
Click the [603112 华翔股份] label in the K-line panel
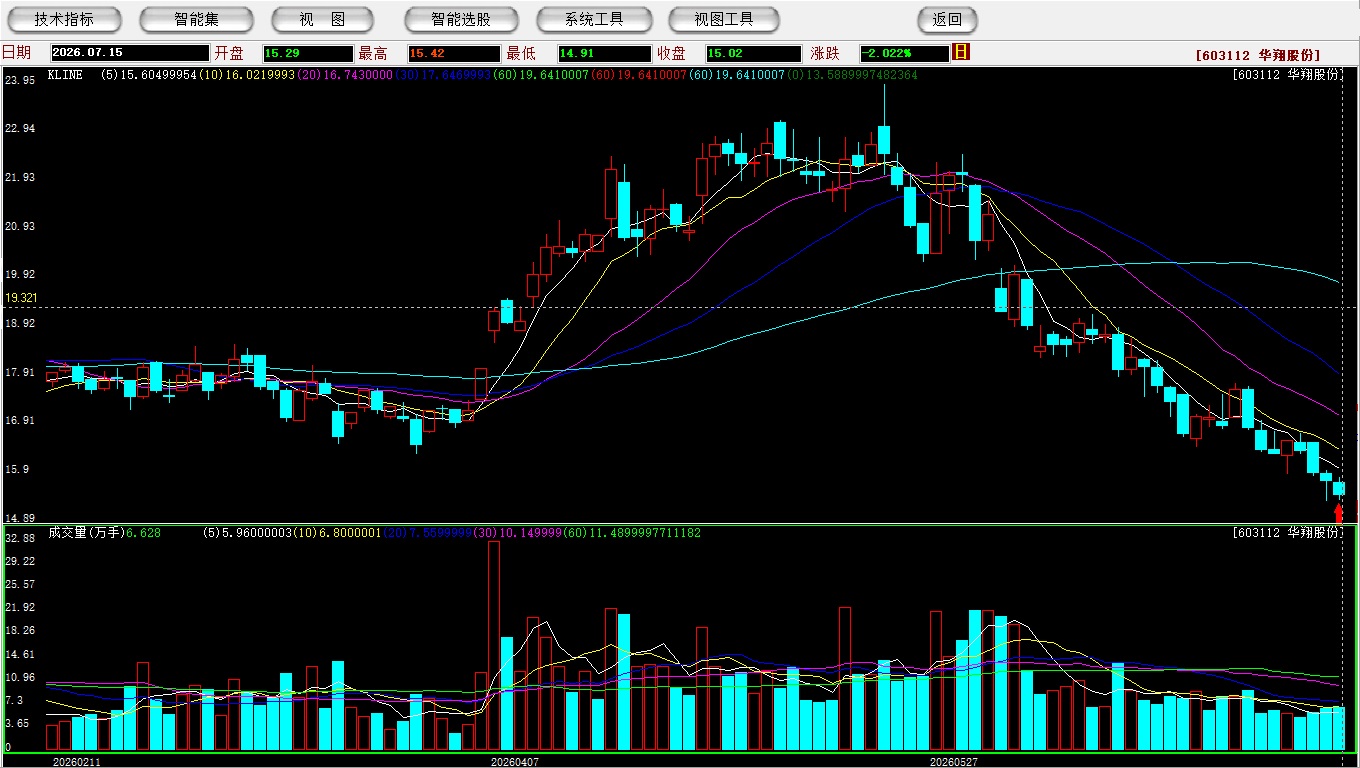click(x=1286, y=75)
